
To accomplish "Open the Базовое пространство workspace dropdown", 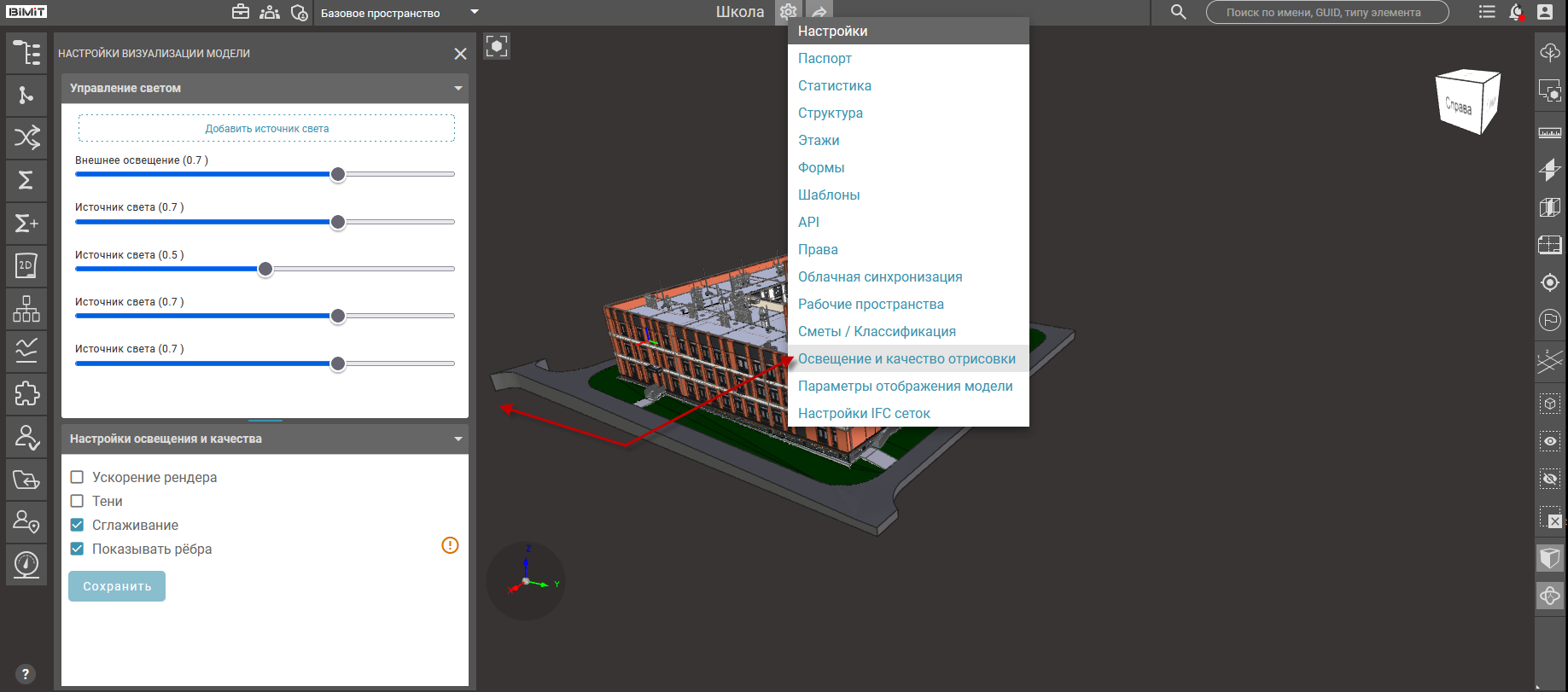I will tap(399, 13).
